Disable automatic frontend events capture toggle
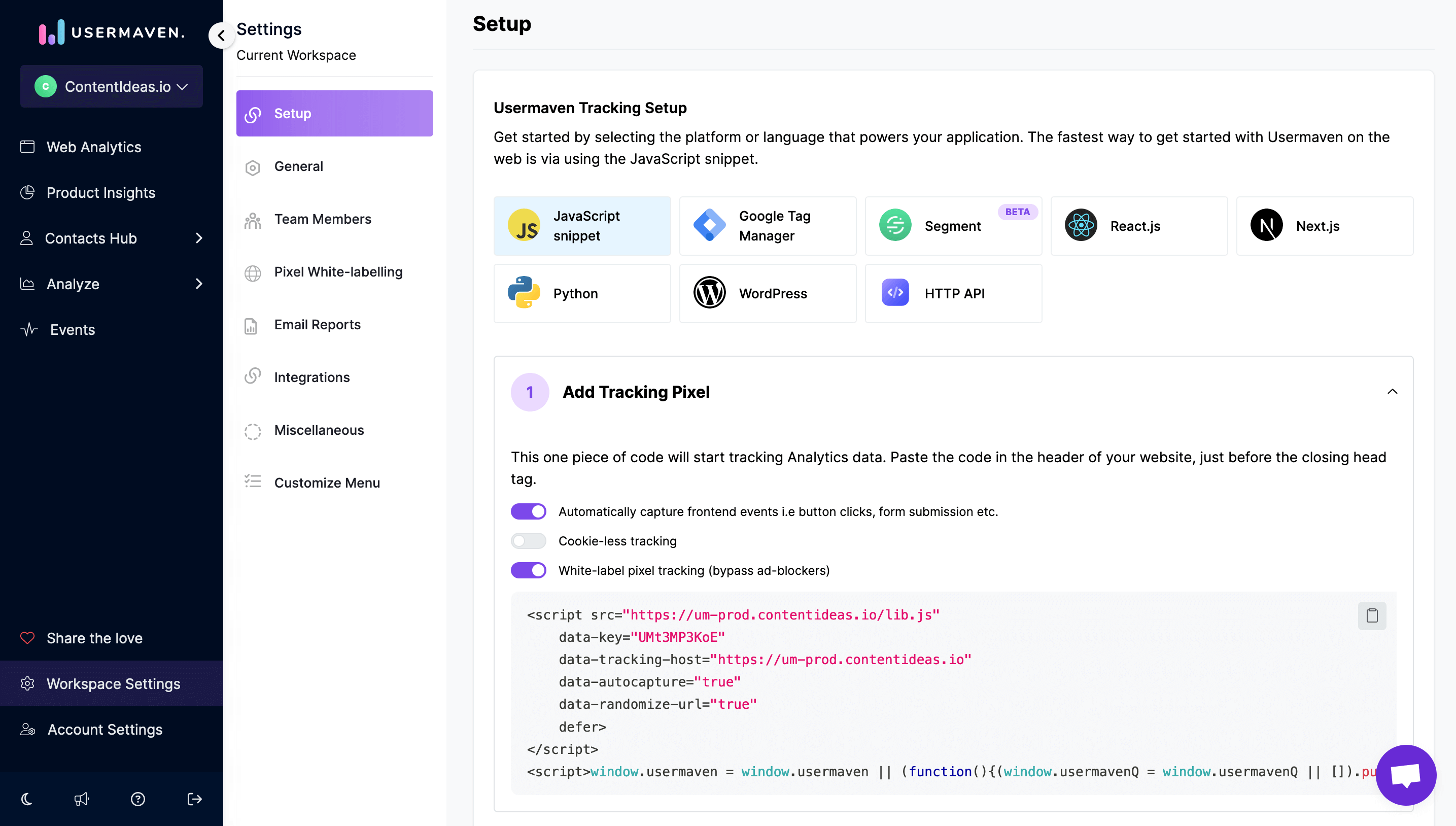 [528, 512]
